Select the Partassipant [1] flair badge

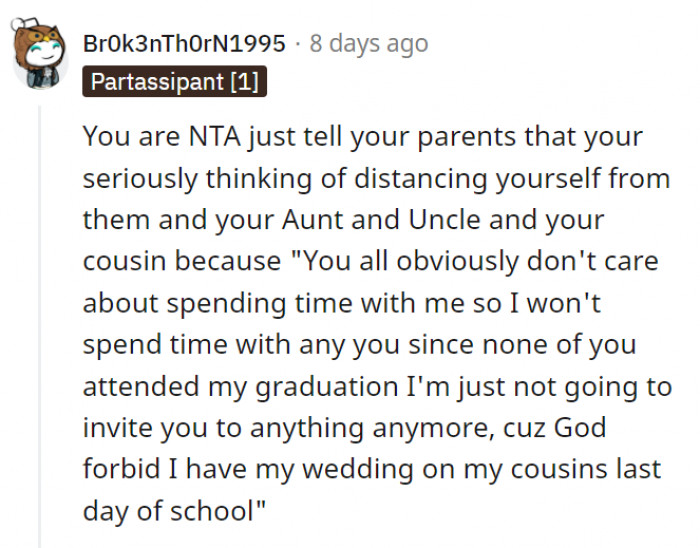click(174, 82)
